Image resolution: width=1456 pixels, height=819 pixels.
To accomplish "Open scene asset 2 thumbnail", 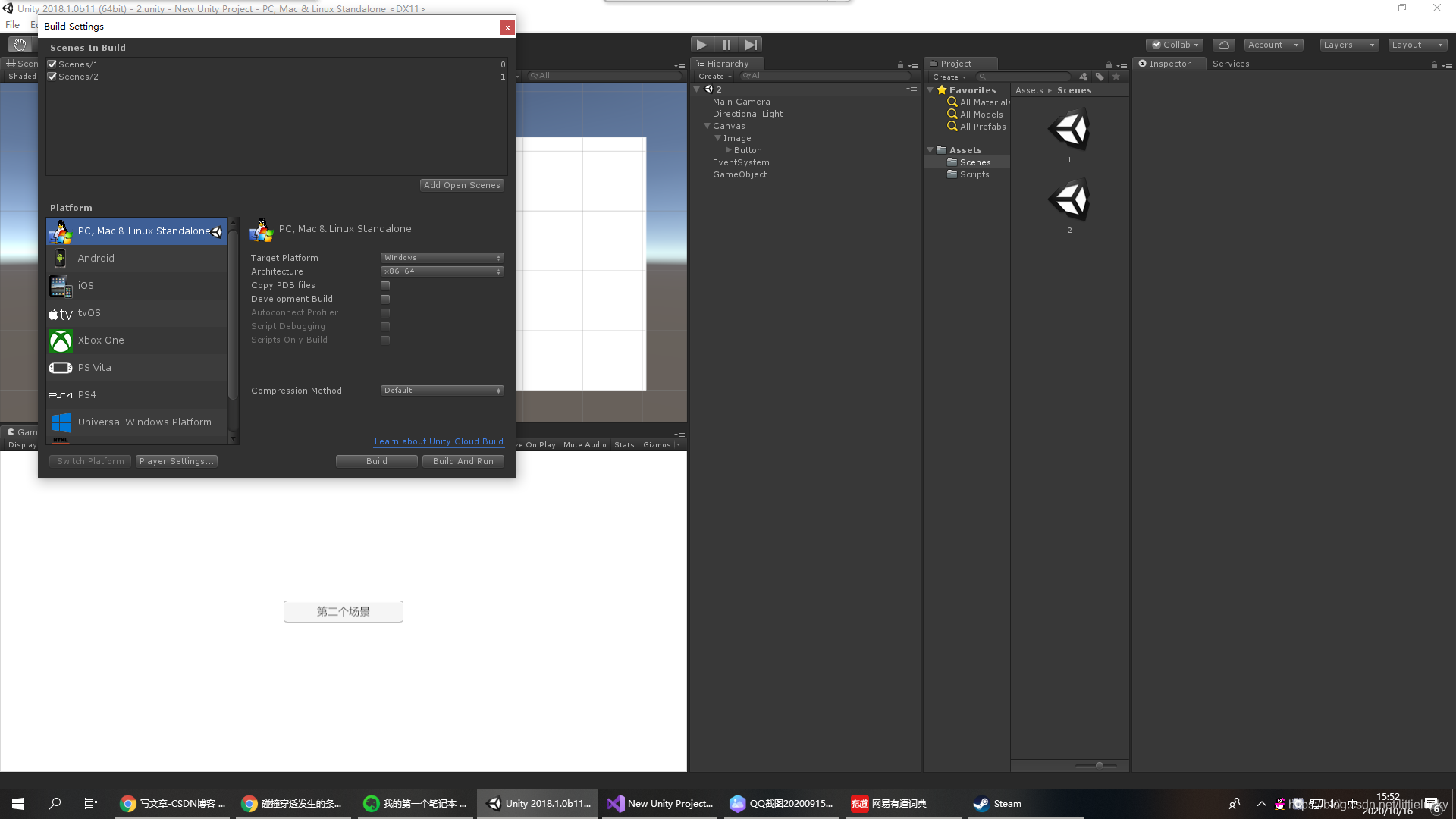I will pos(1069,200).
